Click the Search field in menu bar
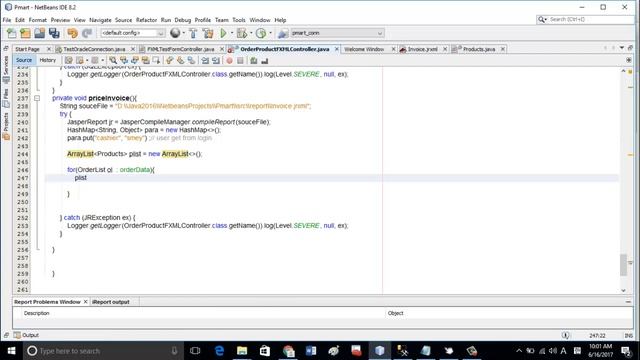Screen dimensions: 640x360 [x=585, y=19]
